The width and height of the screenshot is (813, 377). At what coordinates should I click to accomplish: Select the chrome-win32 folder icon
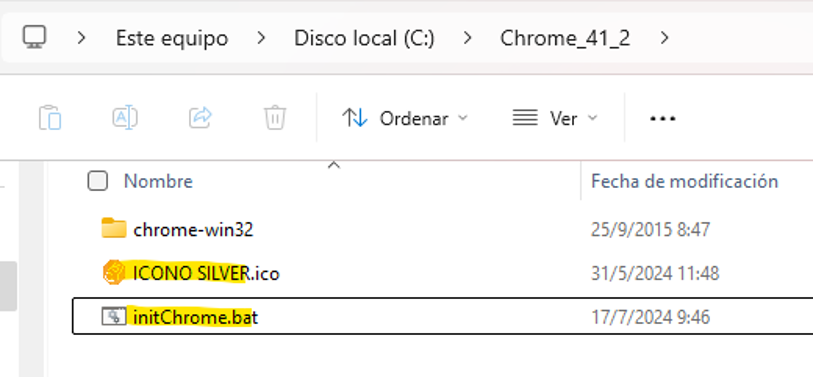coord(114,228)
